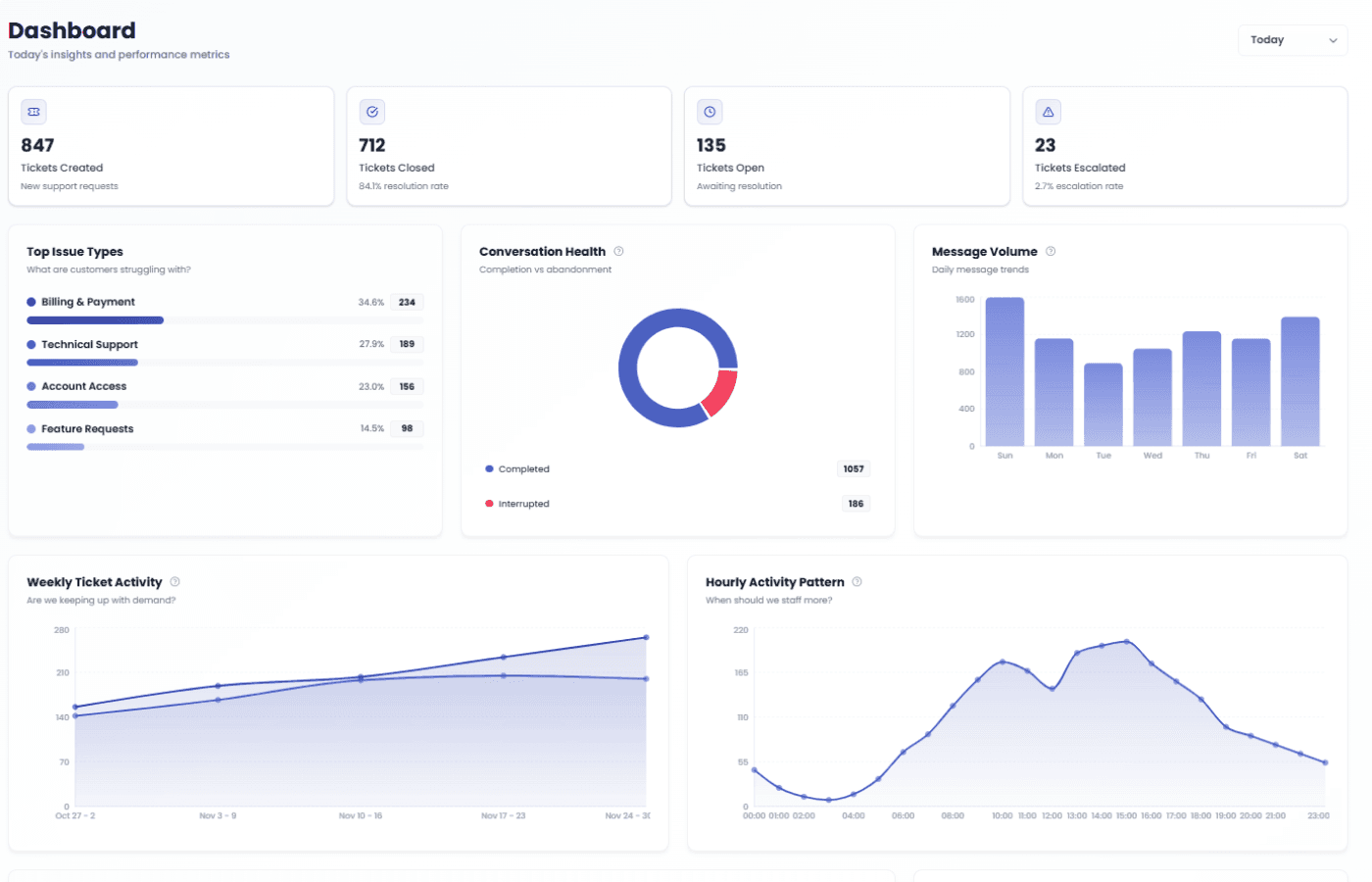This screenshot has width=1372, height=882.
Task: Click the 234 count badge for Billing
Action: pyautogui.click(x=406, y=302)
